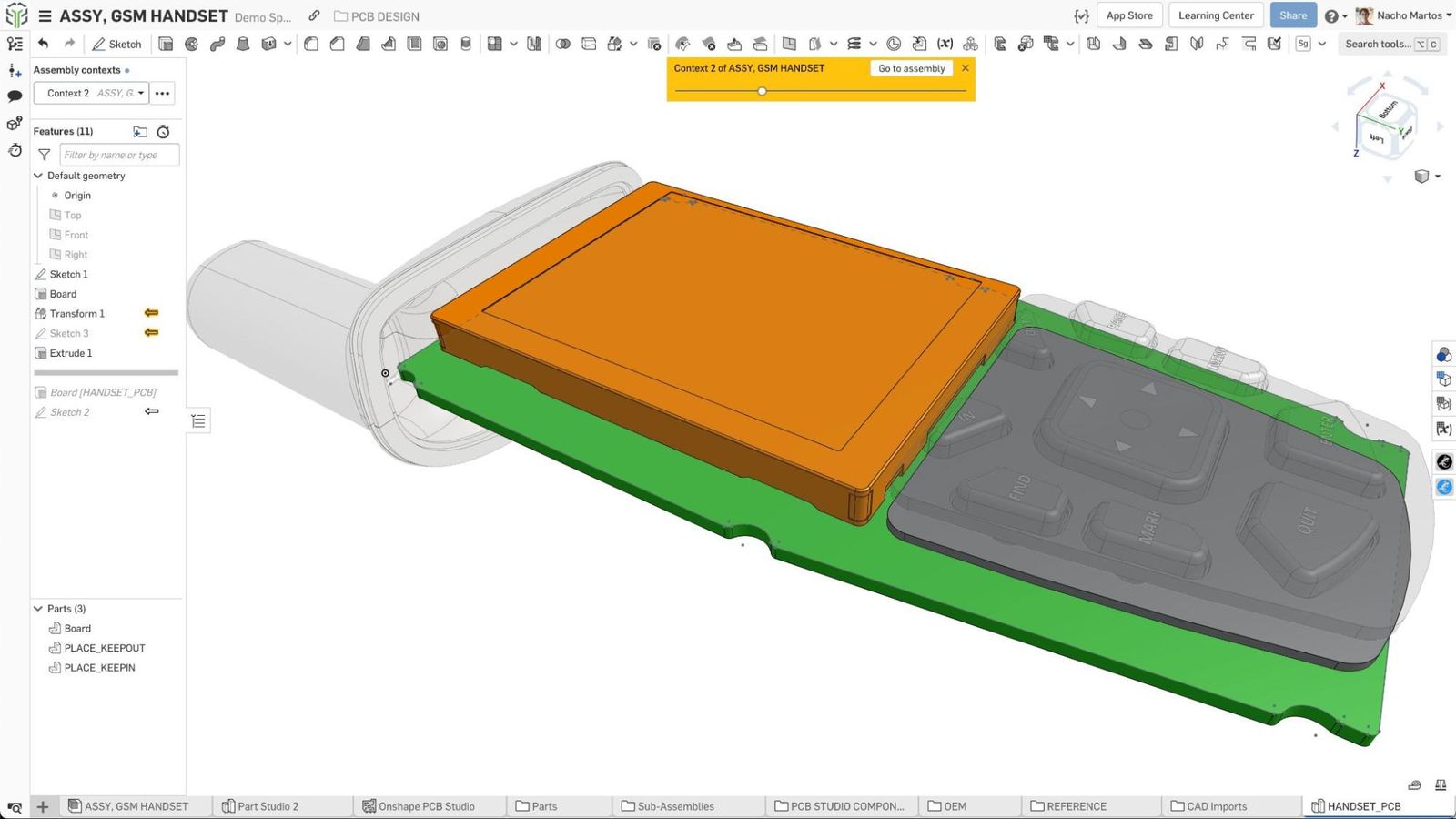The image size is (1456, 819).
Task: Switch to the Onshape PCB Studio tab
Action: (x=426, y=806)
